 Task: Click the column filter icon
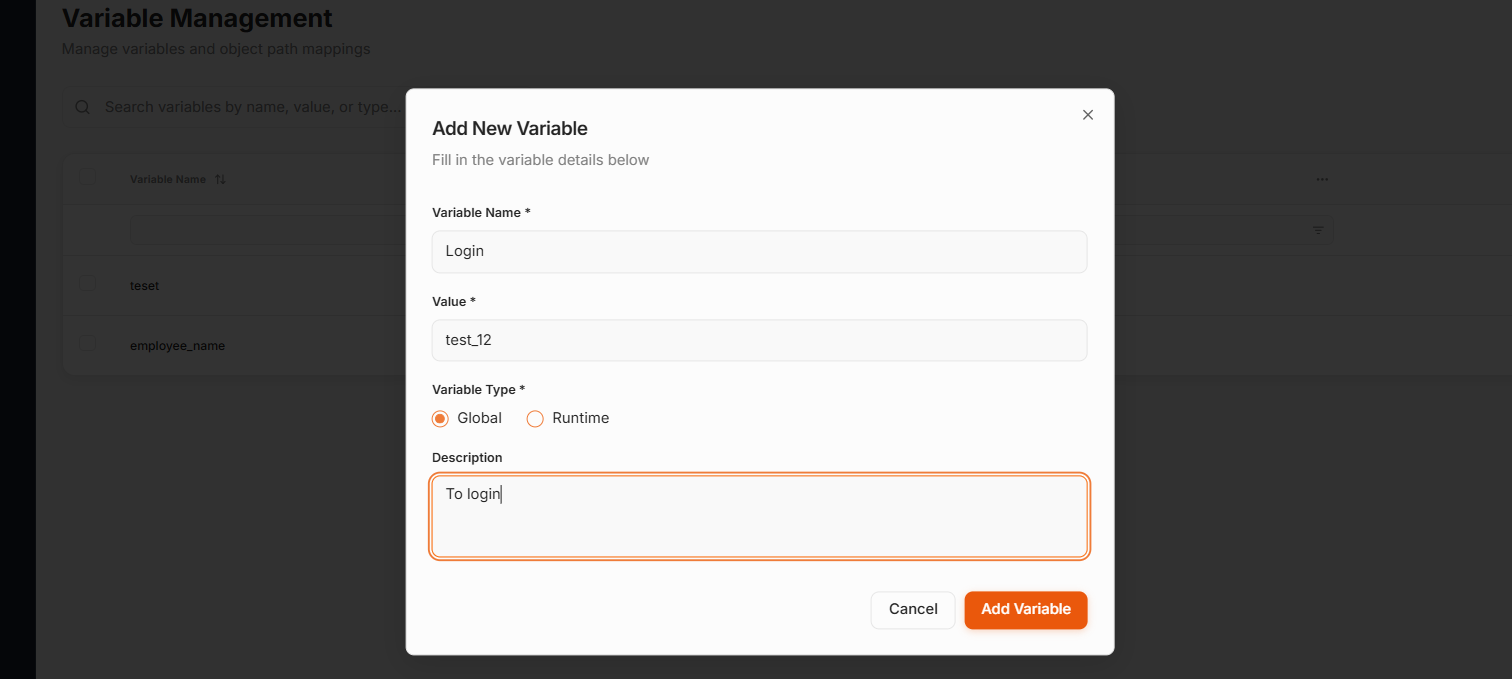tap(1318, 231)
